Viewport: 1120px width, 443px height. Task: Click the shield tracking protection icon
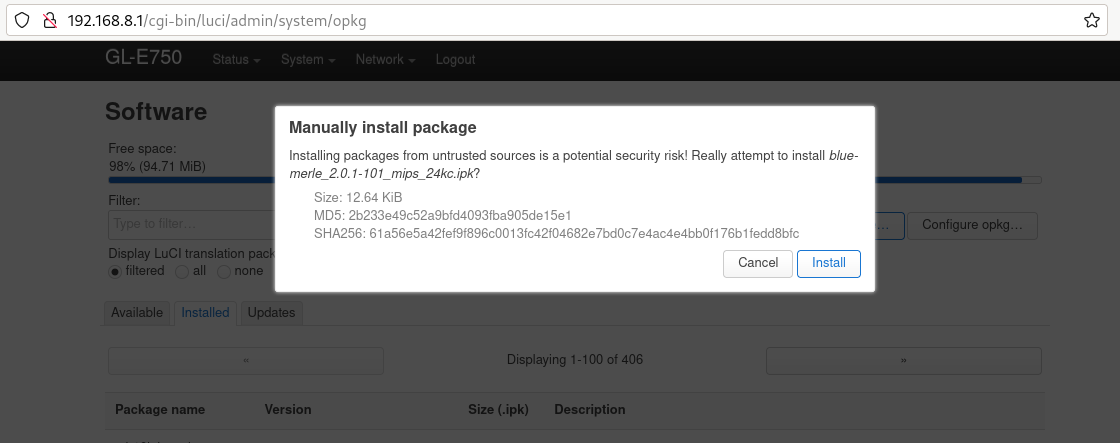[22, 20]
